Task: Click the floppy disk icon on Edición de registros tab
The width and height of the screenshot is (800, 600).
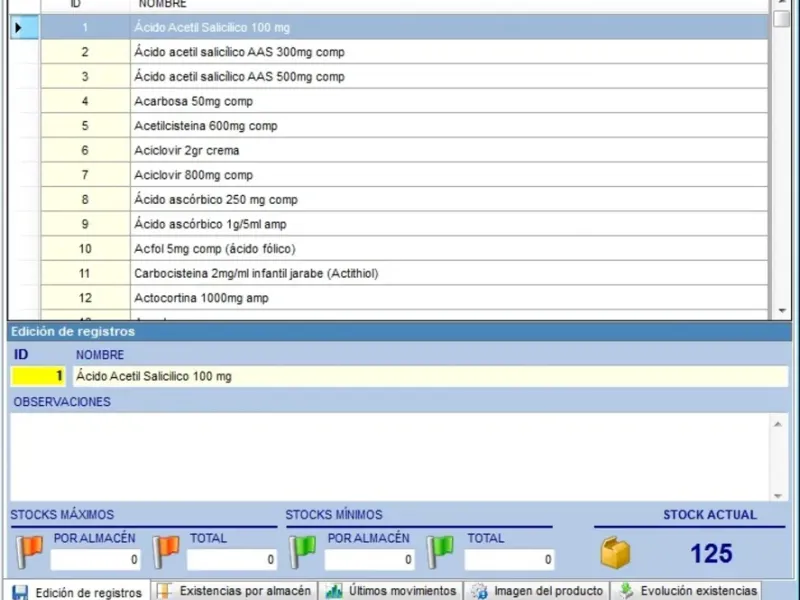Action: (x=20, y=592)
